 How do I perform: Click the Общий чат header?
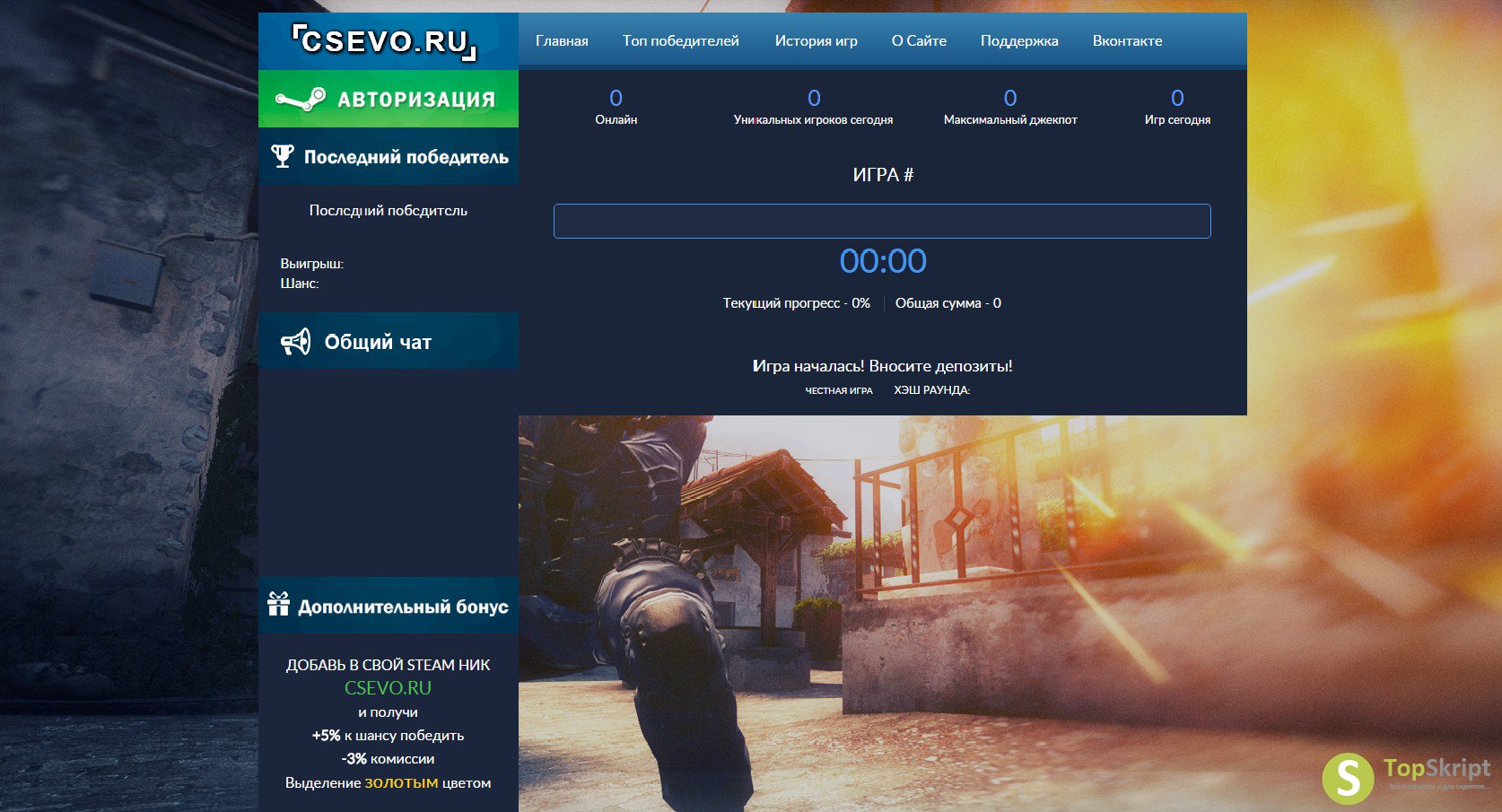389,341
